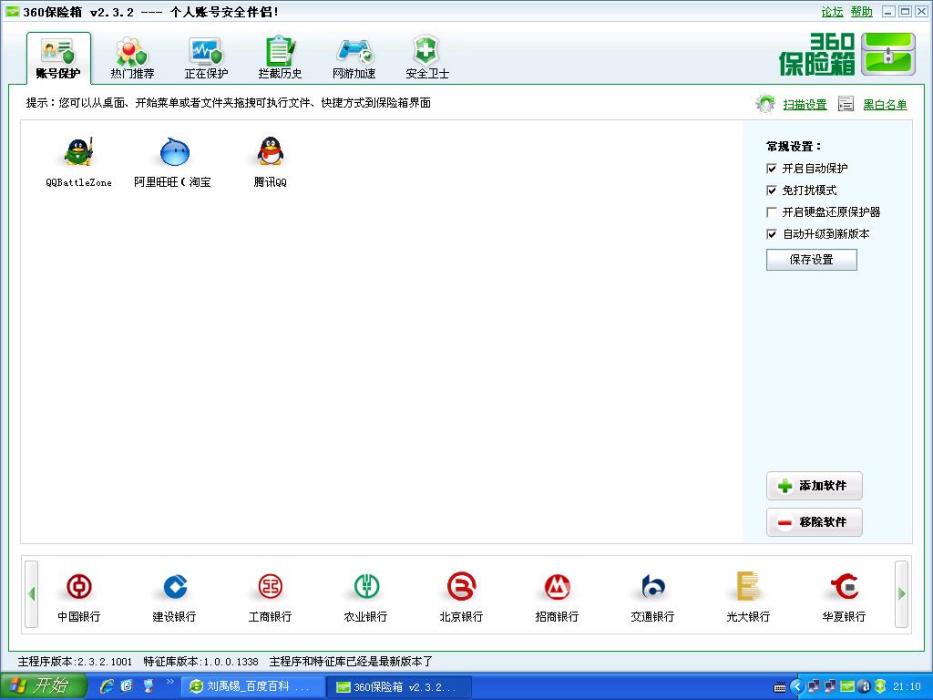Viewport: 933px width, 700px height.
Task: Select the 中国银行 icon
Action: [79, 587]
